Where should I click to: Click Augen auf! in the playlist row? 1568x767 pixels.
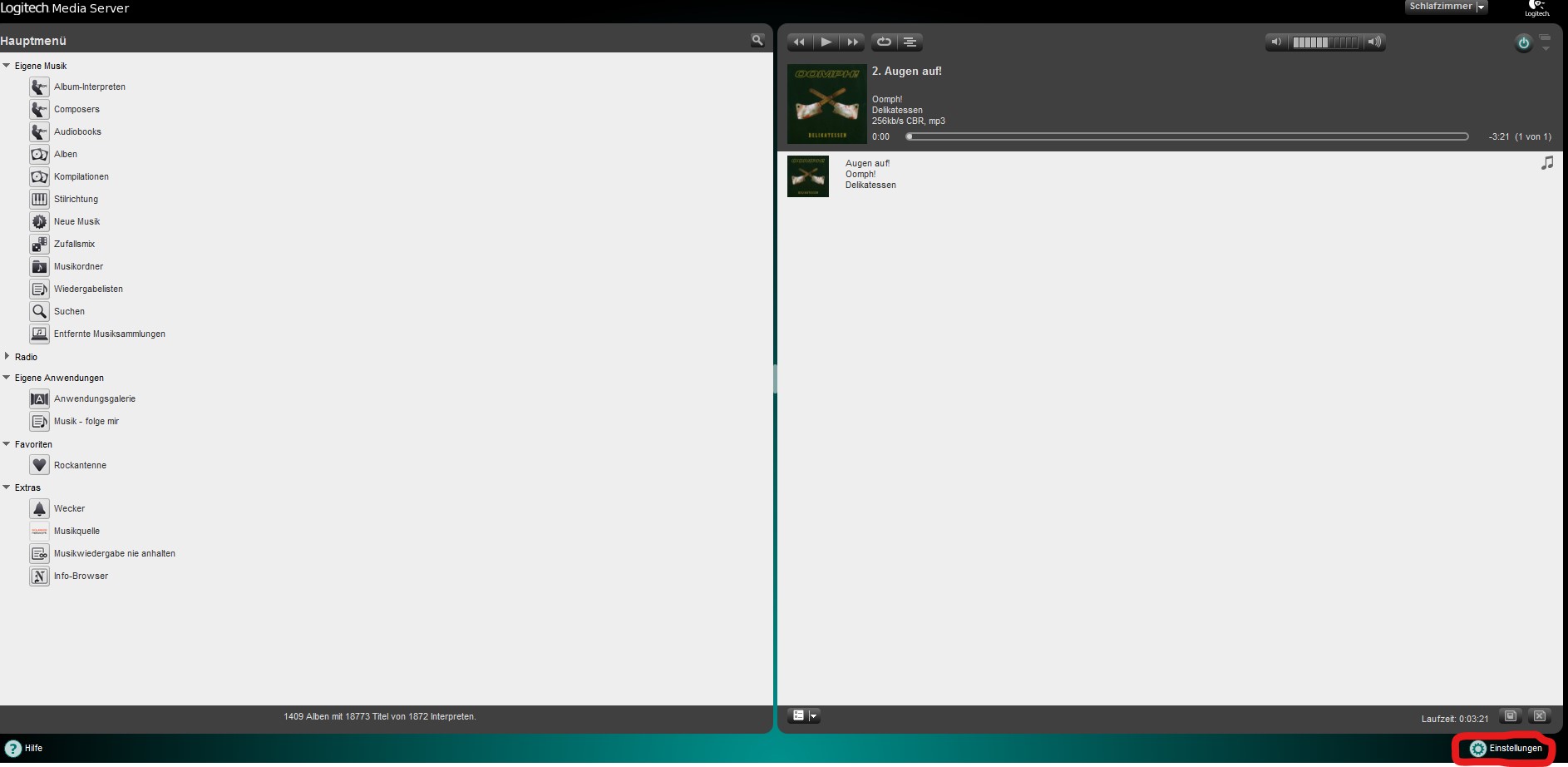pos(867,163)
